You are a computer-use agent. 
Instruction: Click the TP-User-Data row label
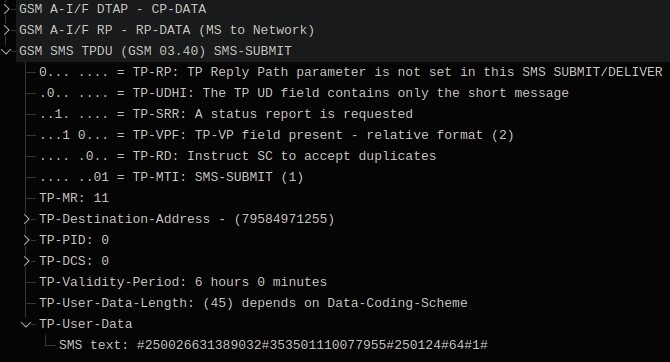tap(86, 324)
